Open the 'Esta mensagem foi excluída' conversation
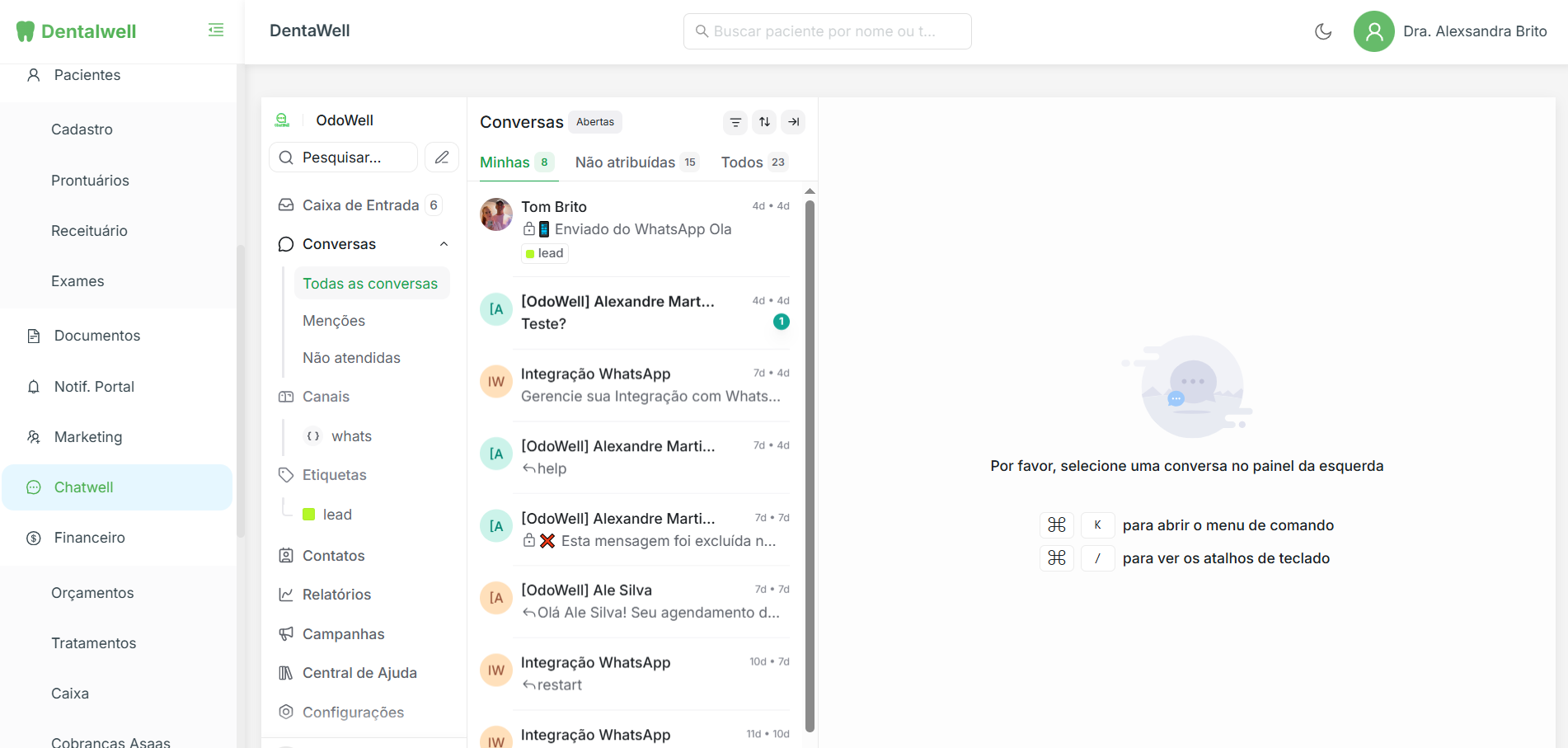This screenshot has height=748, width=1568. click(x=635, y=529)
